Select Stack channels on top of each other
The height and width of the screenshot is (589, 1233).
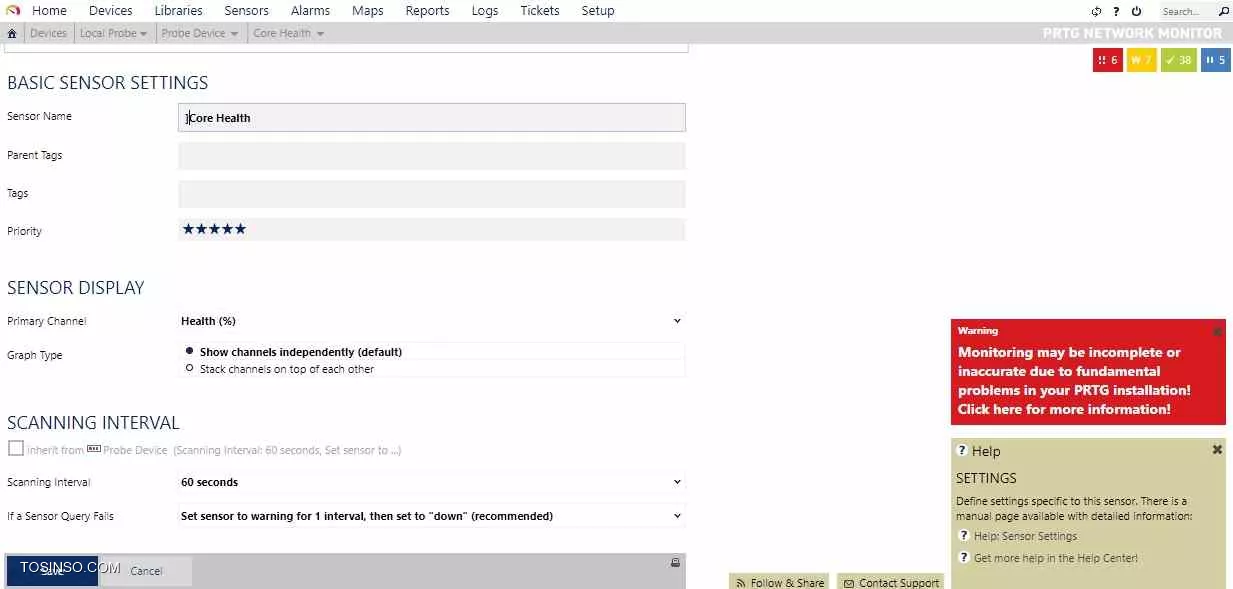pos(190,369)
